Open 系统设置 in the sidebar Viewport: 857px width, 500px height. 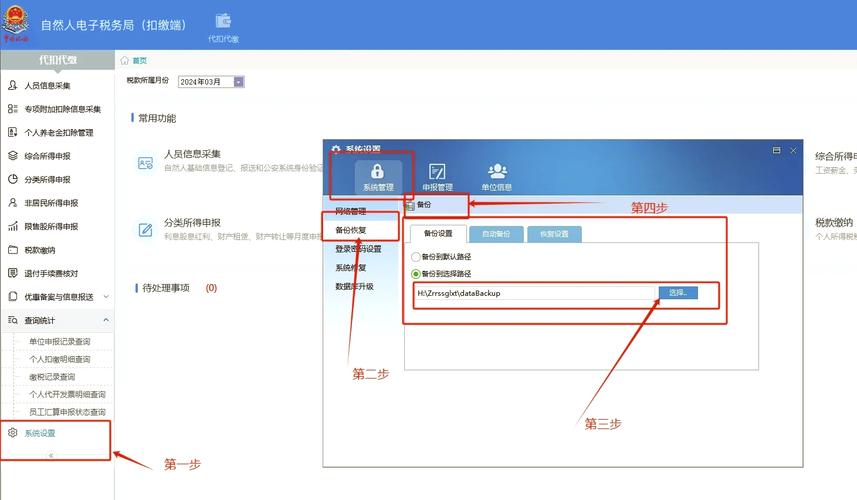pyautogui.click(x=40, y=433)
